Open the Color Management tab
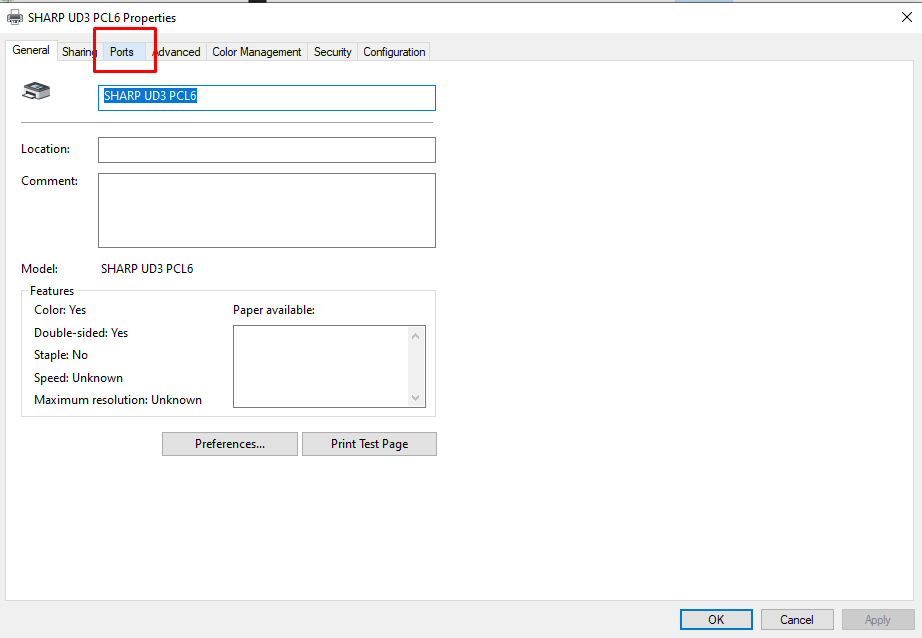The image size is (922, 638). (256, 51)
